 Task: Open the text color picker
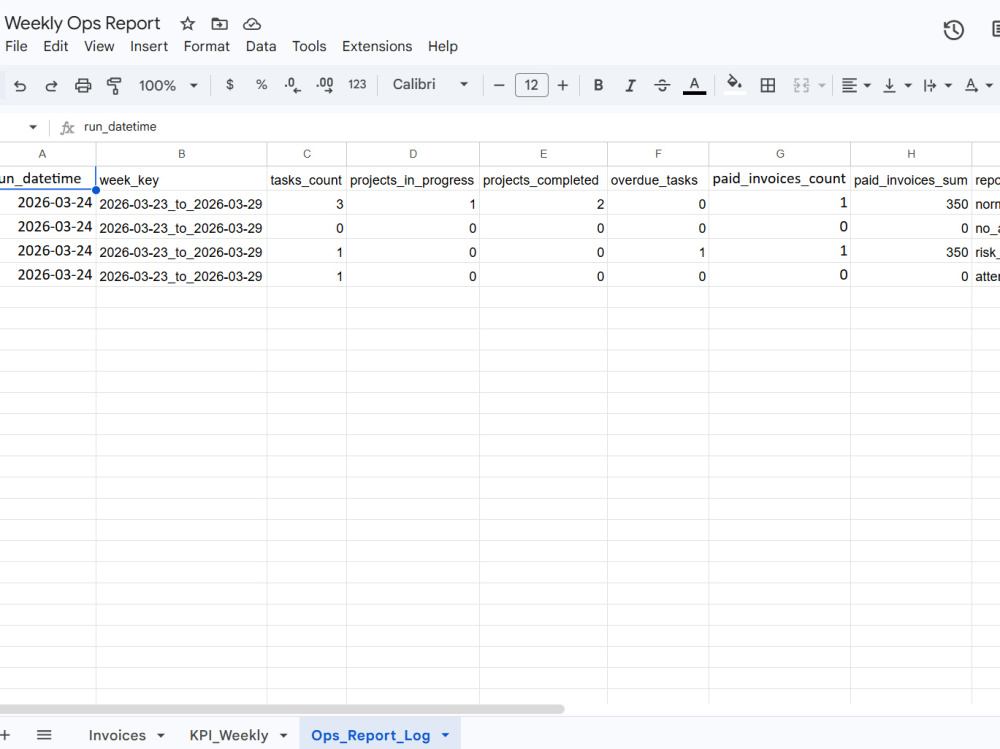coord(695,85)
